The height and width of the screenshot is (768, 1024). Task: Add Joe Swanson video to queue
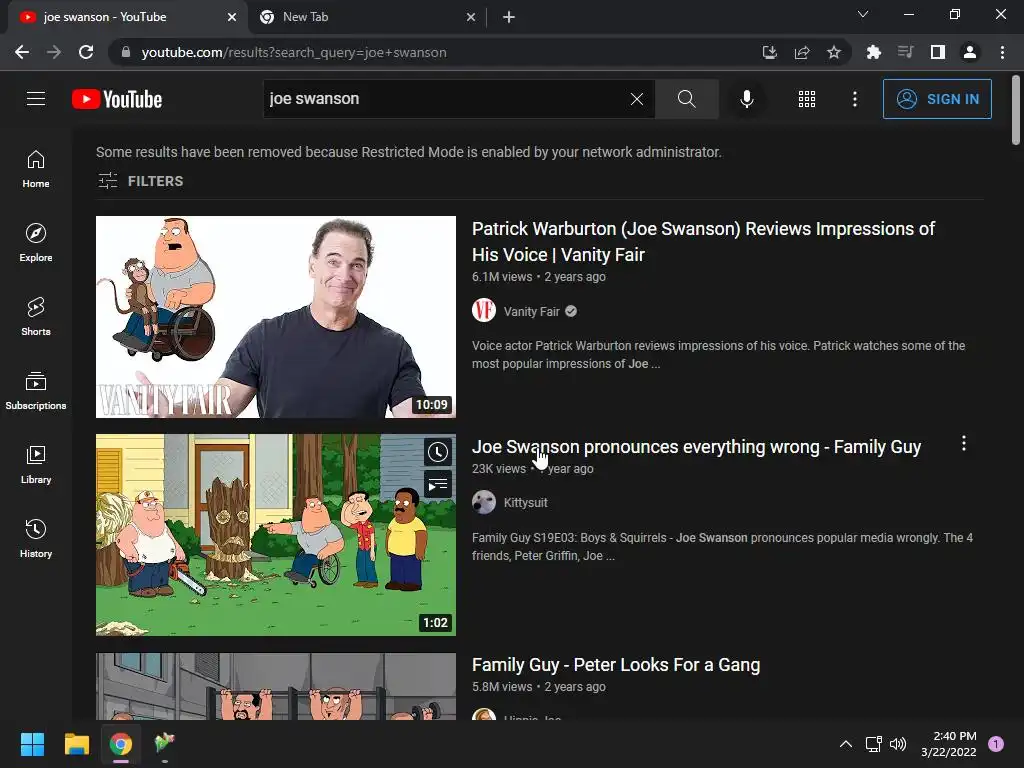click(438, 485)
